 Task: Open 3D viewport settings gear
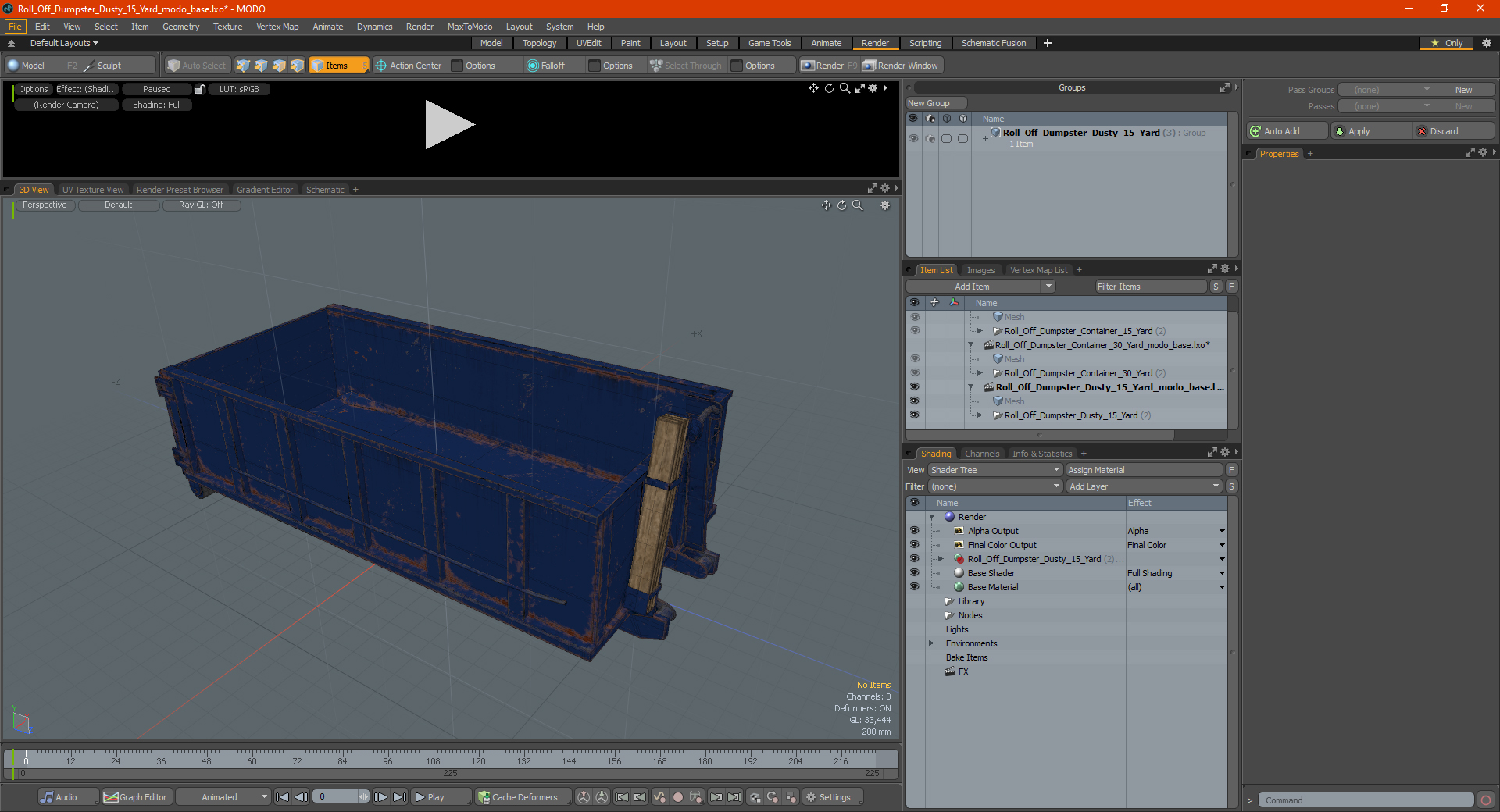pos(885,205)
